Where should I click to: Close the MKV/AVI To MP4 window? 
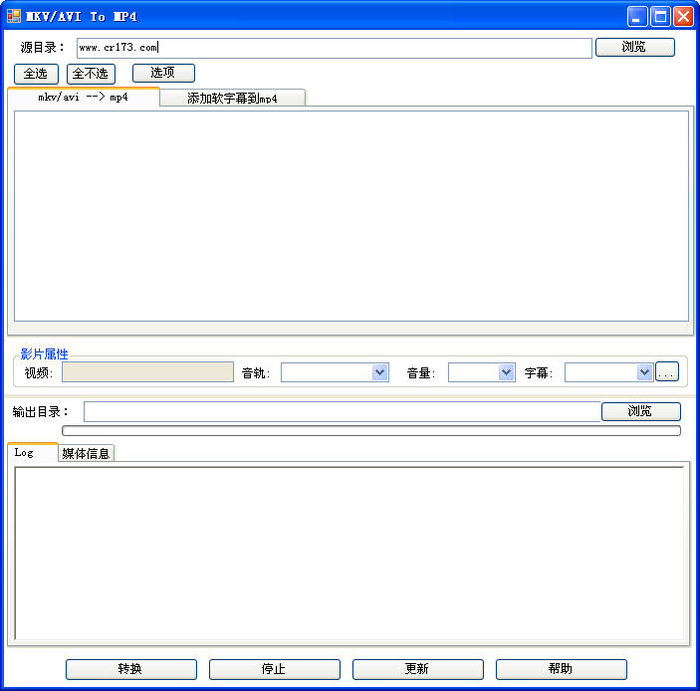tap(683, 17)
